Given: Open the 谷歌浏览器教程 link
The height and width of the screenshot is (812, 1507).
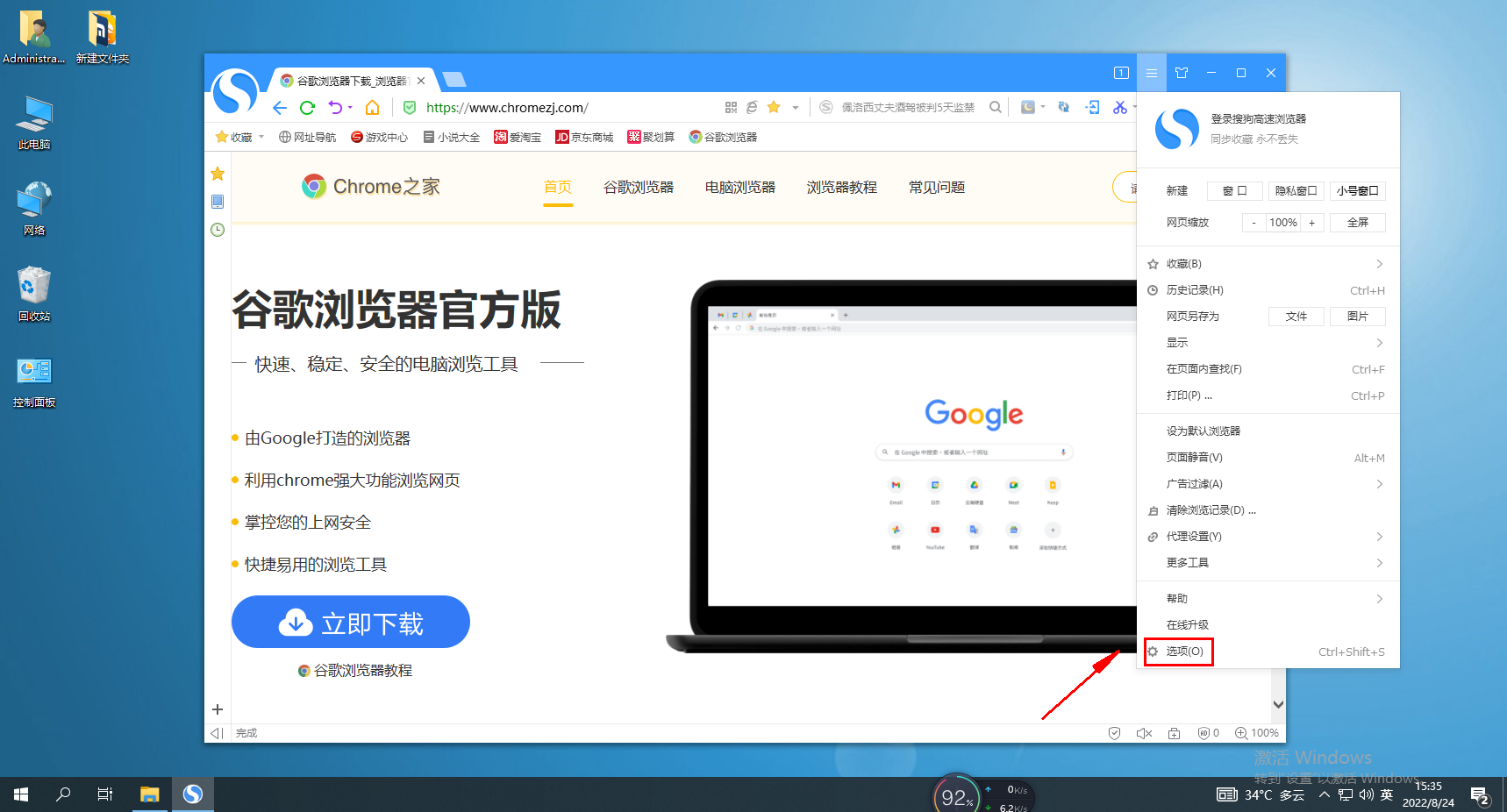Looking at the screenshot, I should tap(355, 671).
